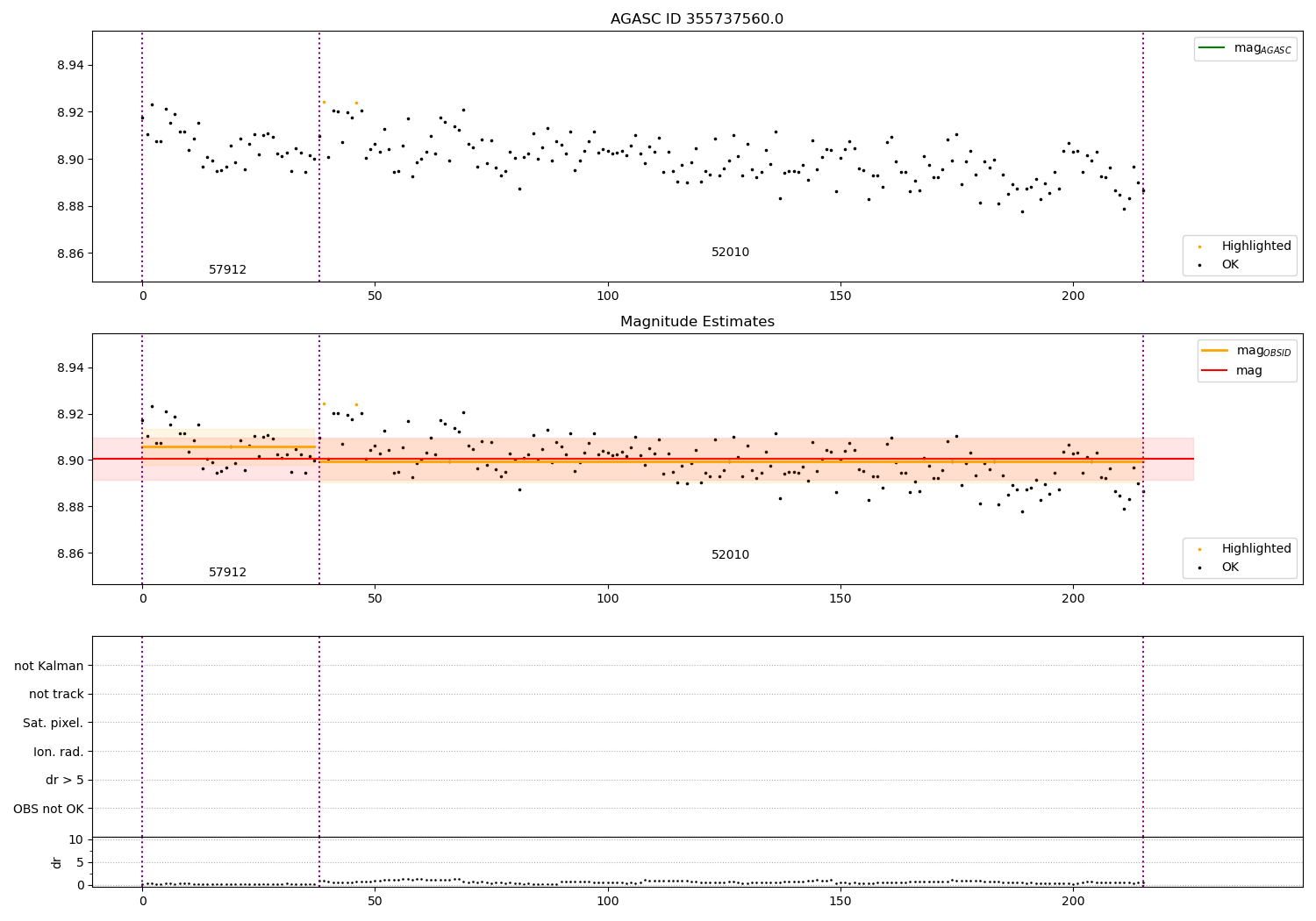Select "Highlighted" legend entry in the top plot
This screenshot has width=1316, height=921.
1256,246
